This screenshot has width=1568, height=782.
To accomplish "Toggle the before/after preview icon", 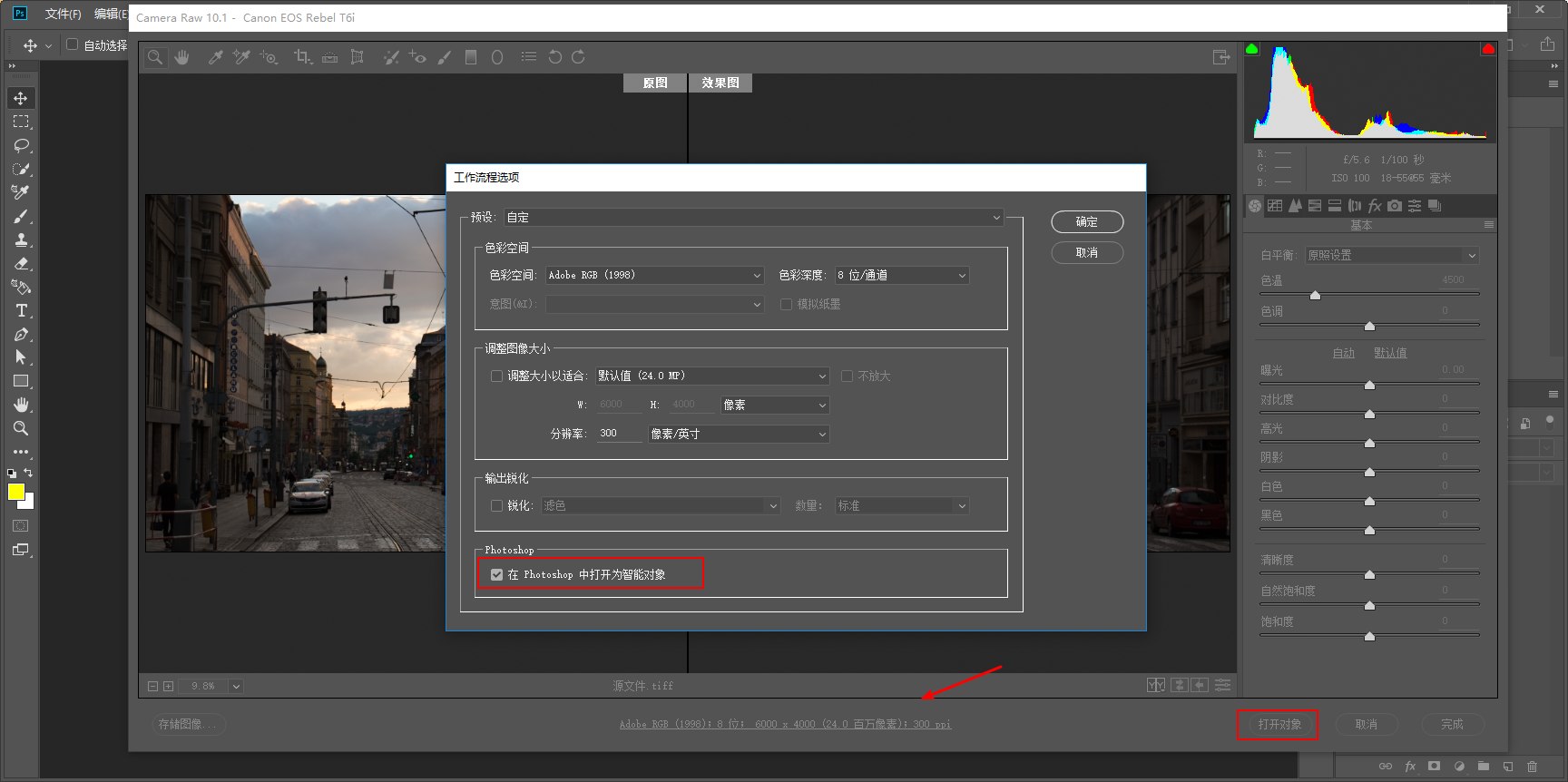I will 1156,685.
